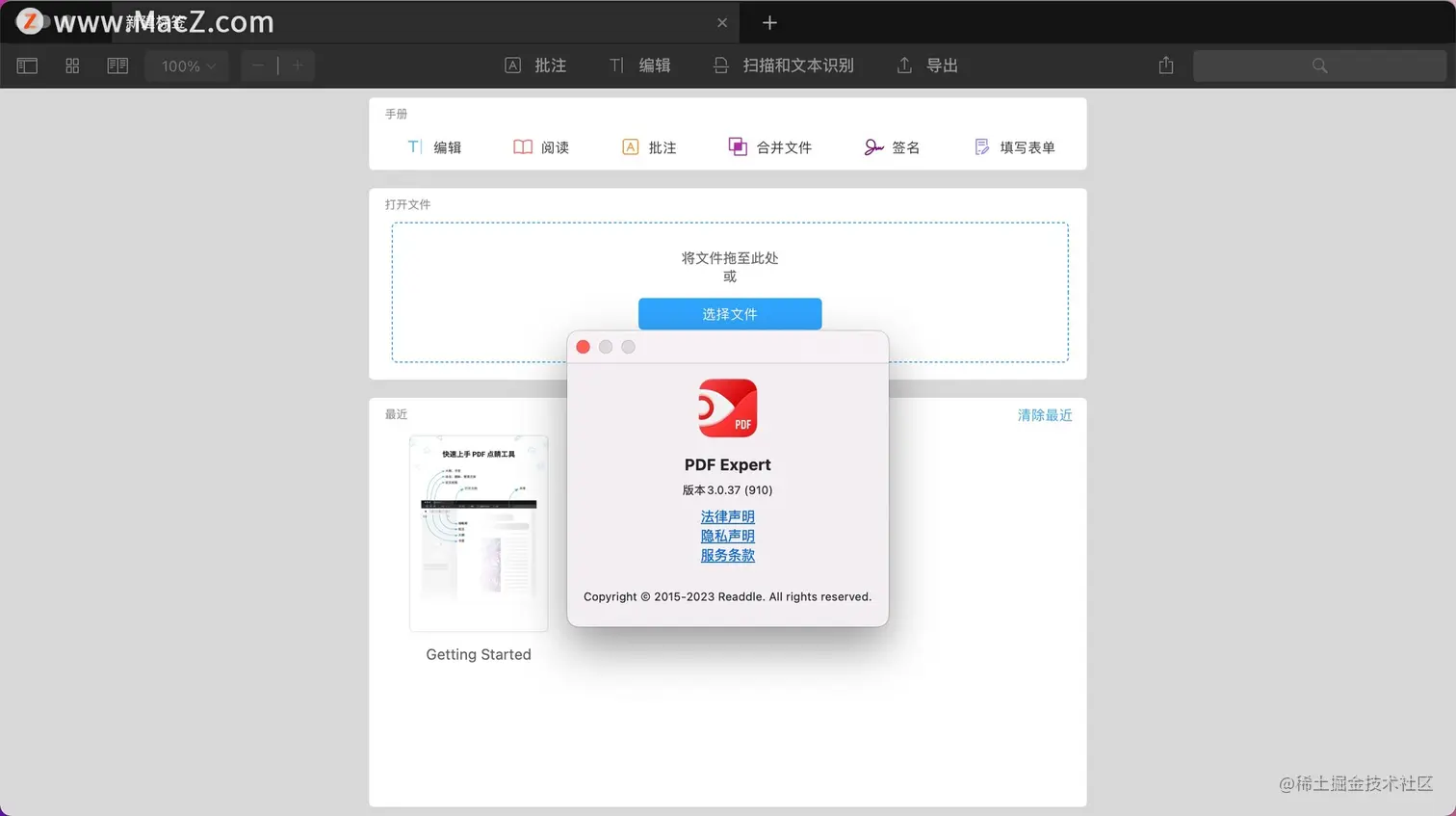Open the 隐私声明 privacy link
The image size is (1456, 816).
tap(728, 537)
